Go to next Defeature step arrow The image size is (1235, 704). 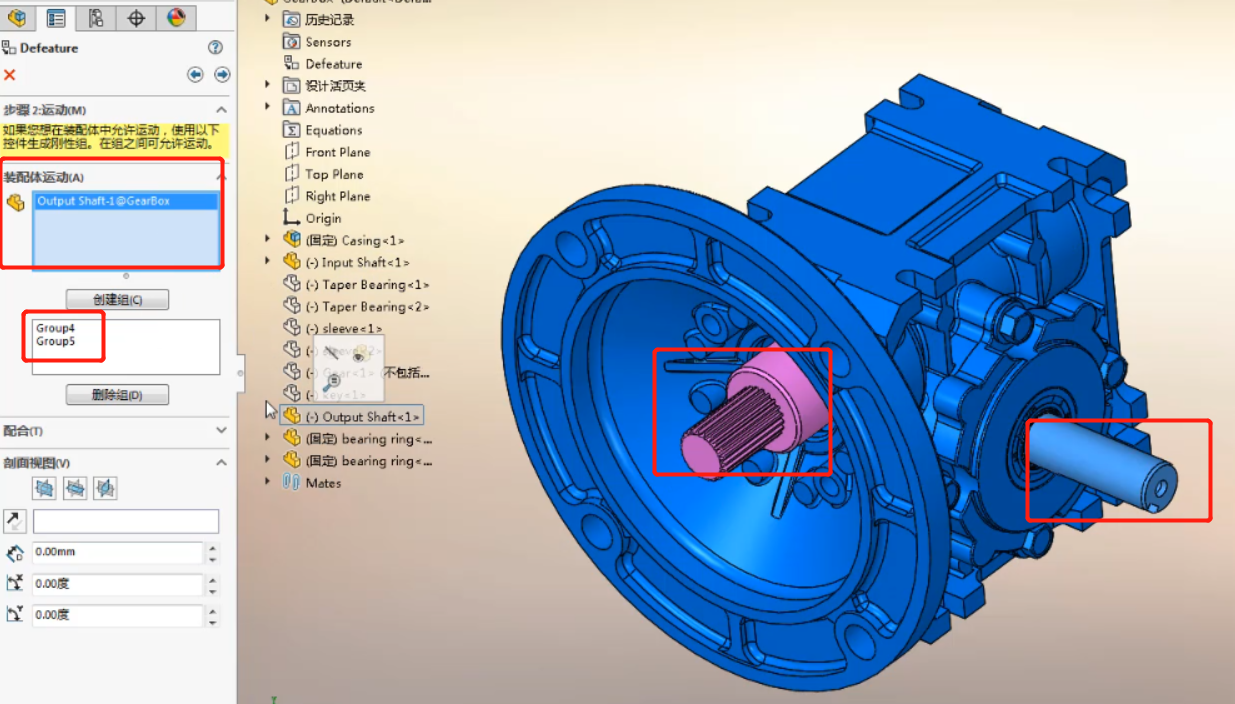(x=222, y=75)
